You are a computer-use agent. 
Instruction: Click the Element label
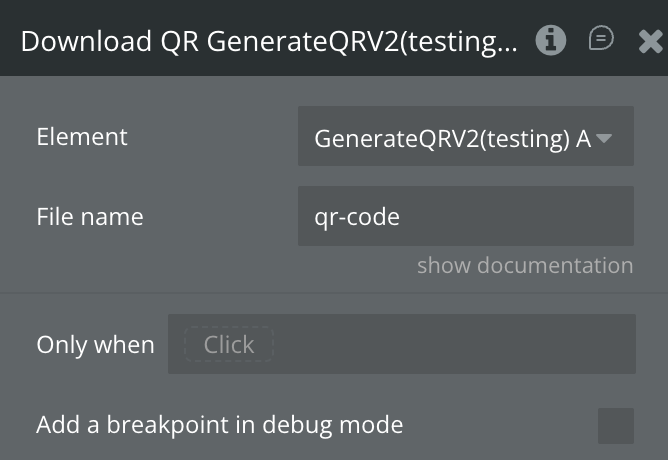[x=82, y=137]
